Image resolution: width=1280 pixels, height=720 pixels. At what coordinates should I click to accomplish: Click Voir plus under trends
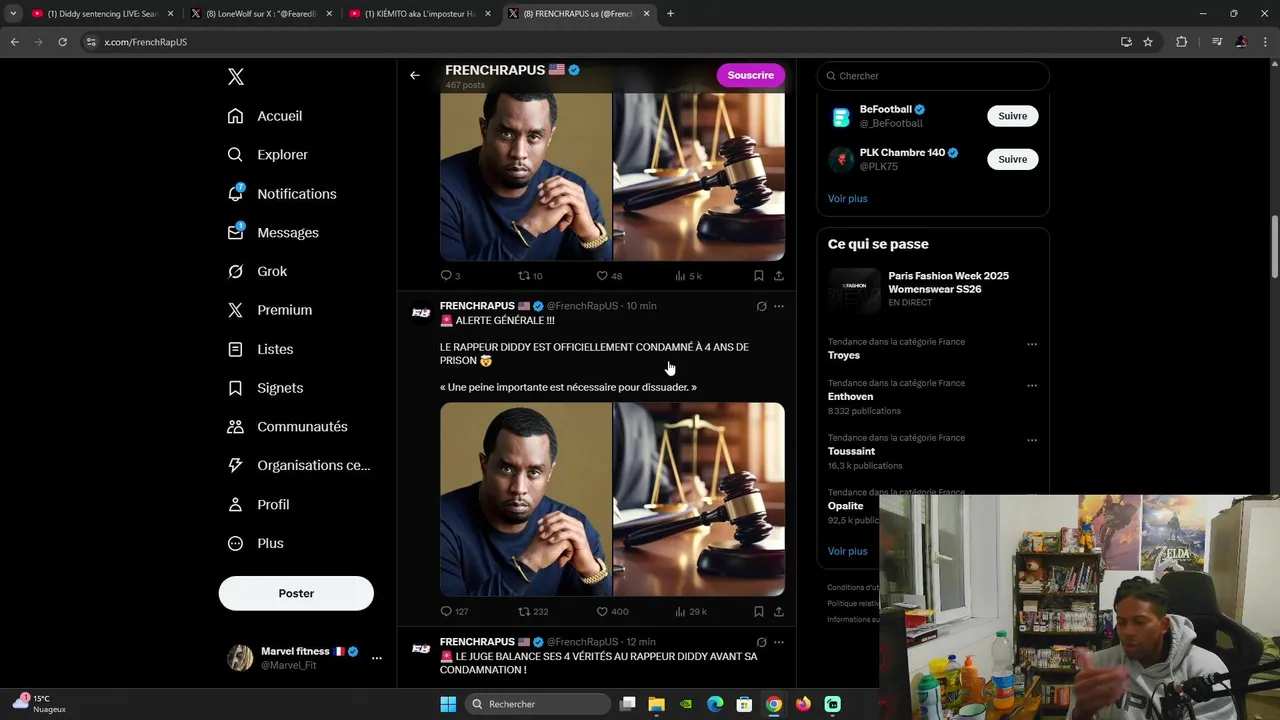point(847,551)
